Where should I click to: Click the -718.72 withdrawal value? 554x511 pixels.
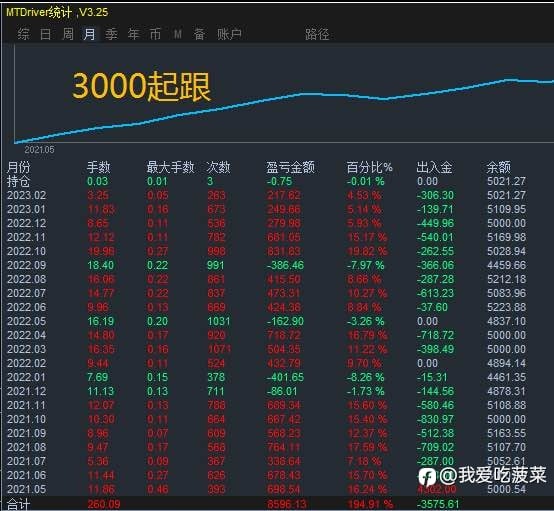[435, 335]
